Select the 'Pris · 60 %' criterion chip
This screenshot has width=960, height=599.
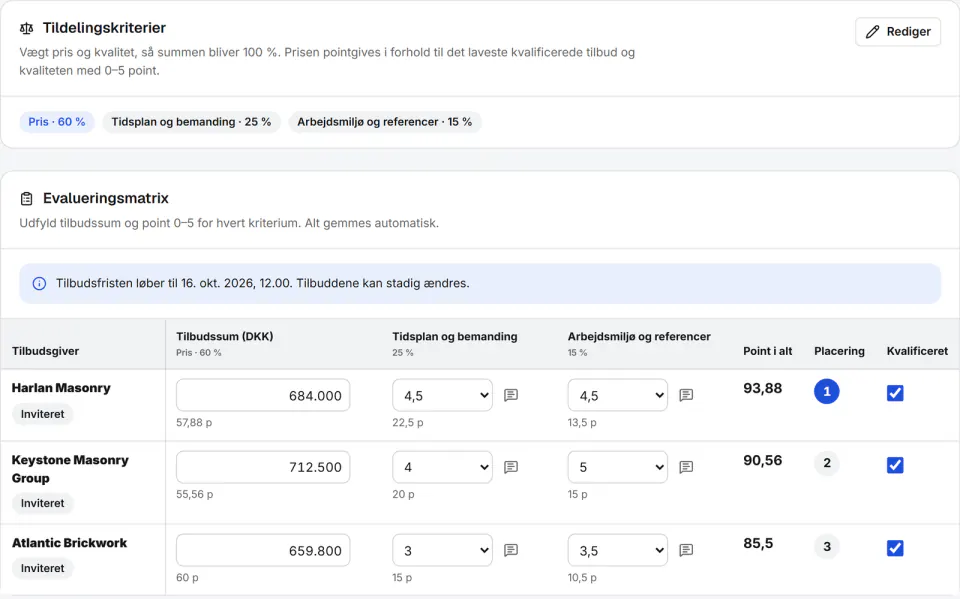[x=57, y=122]
